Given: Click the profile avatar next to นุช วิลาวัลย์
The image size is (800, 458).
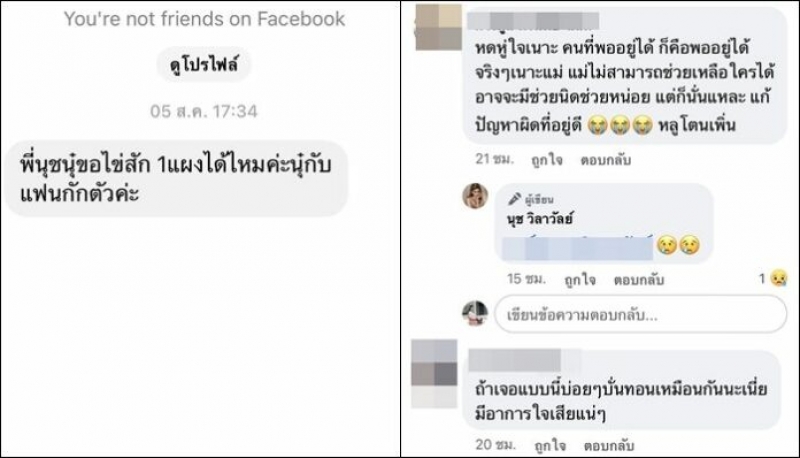Looking at the screenshot, I should coord(475,196).
